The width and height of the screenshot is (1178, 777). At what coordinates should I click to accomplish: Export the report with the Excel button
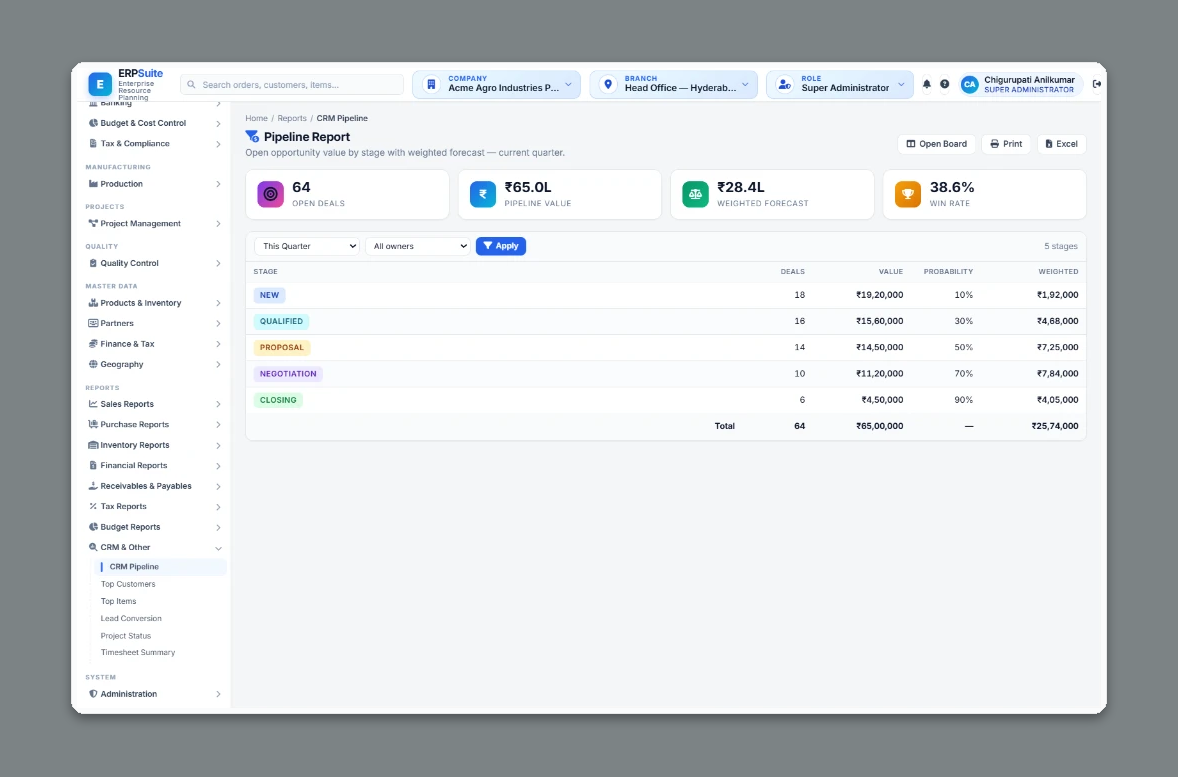(x=1062, y=144)
